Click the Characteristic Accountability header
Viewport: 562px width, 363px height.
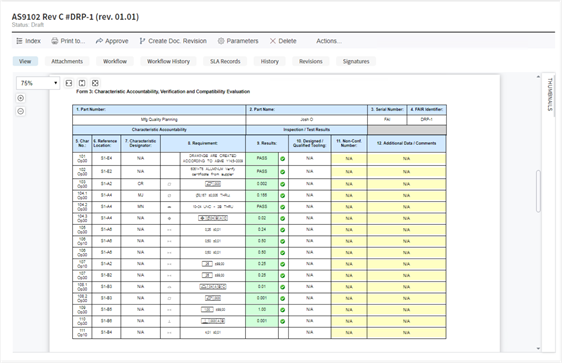pyautogui.click(x=159, y=130)
